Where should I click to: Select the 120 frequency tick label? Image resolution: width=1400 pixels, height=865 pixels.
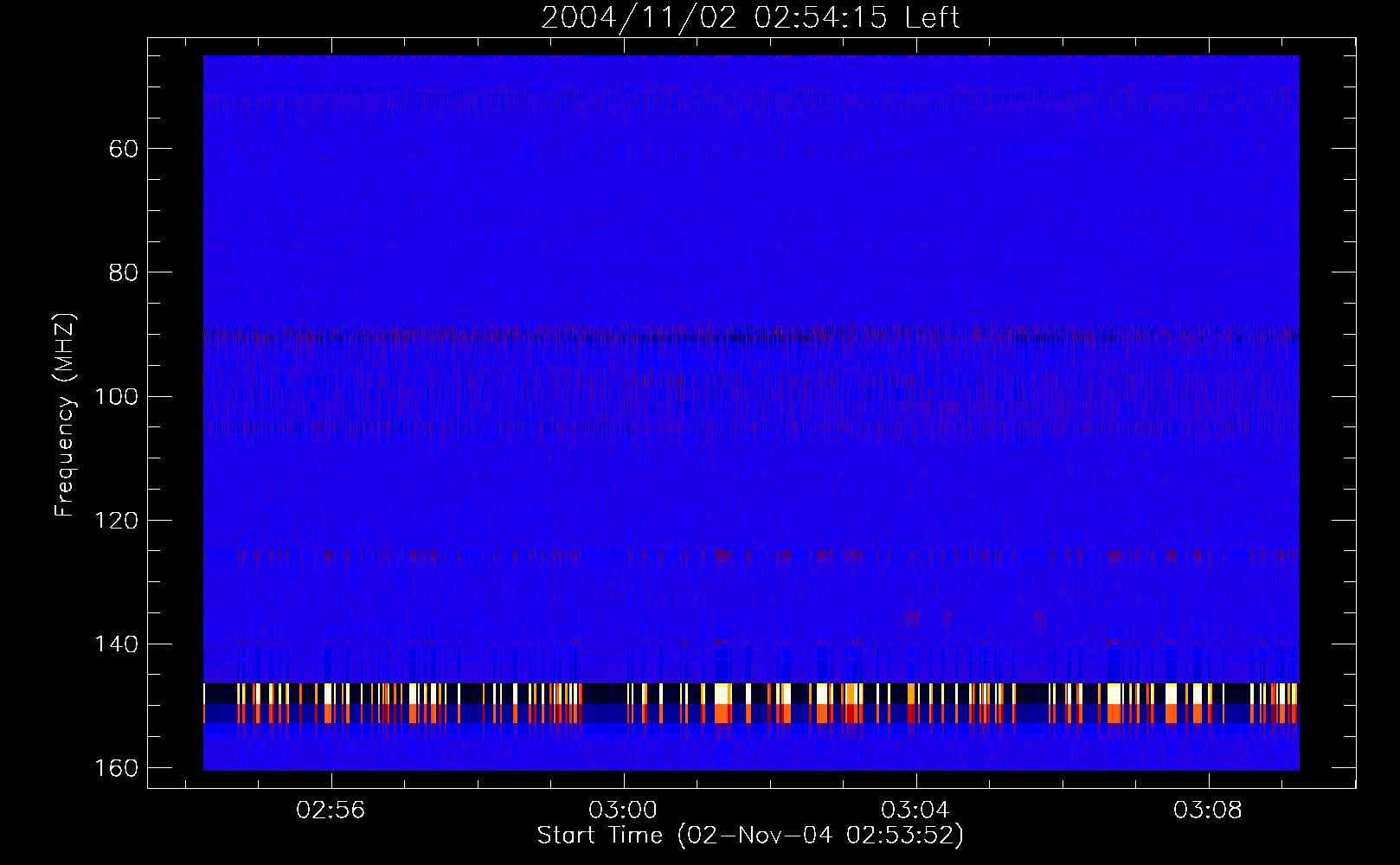pyautogui.click(x=116, y=520)
